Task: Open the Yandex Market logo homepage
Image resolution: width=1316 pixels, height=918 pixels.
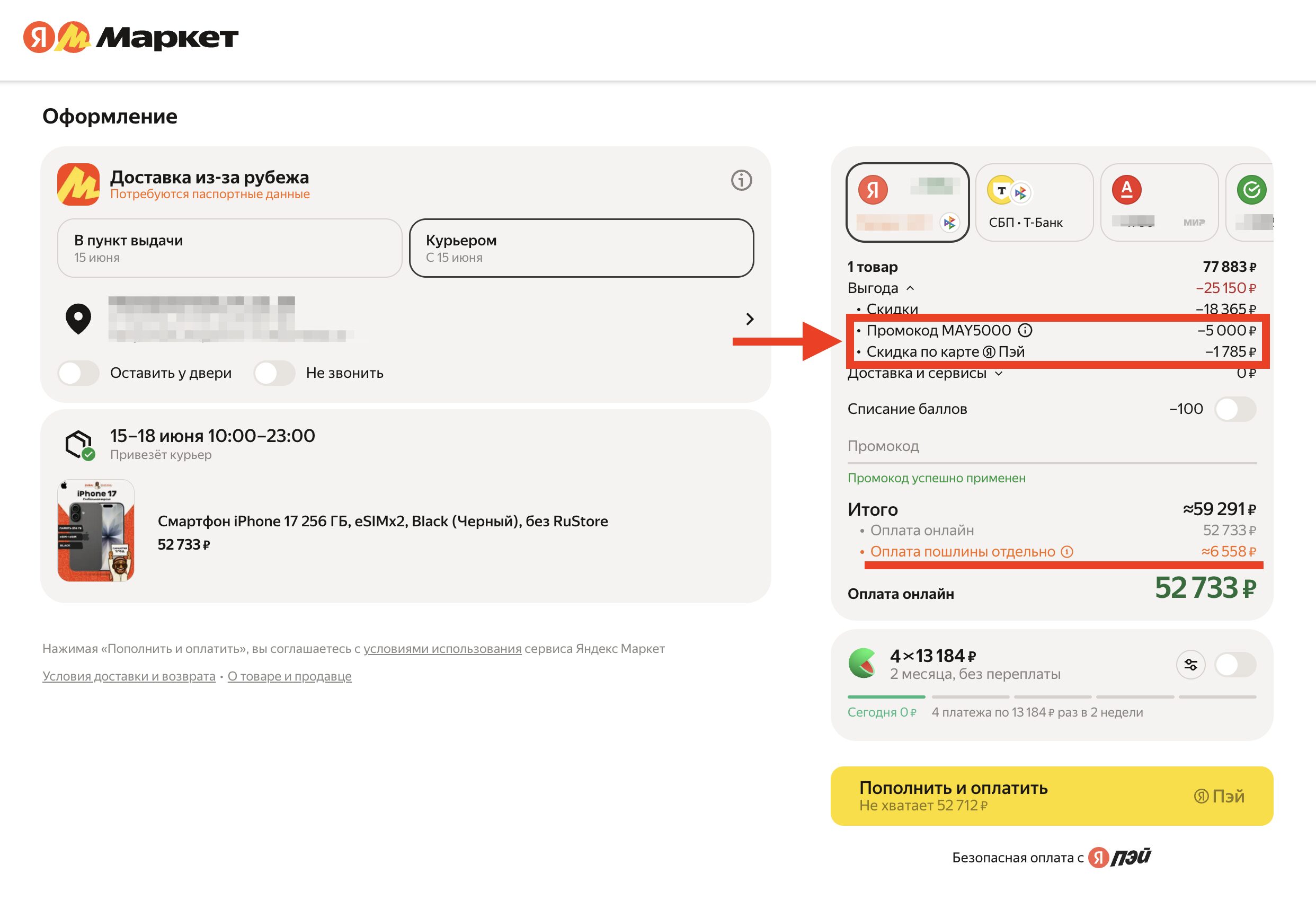Action: pyautogui.click(x=131, y=37)
